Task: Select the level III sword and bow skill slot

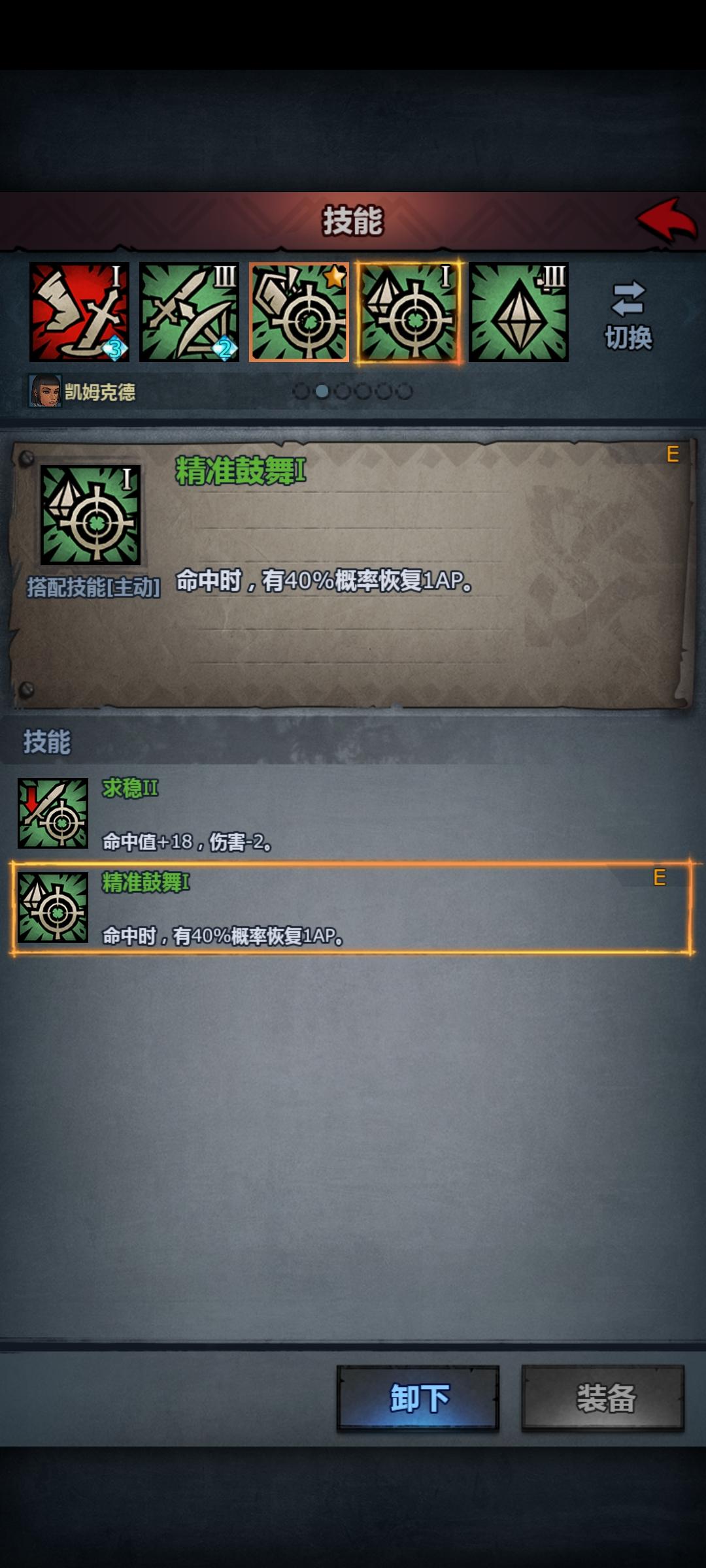Action: pos(189,312)
